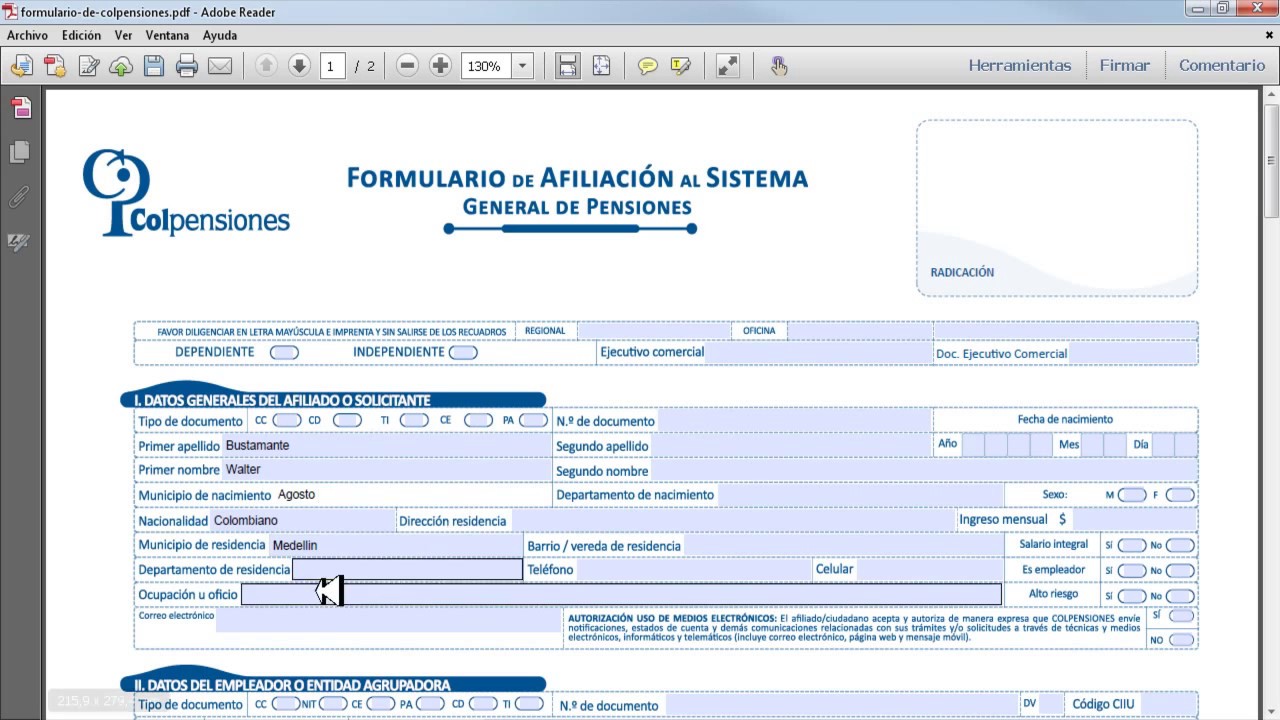
Task: Open the page thumbnails panel in the sidebar
Action: point(20,108)
